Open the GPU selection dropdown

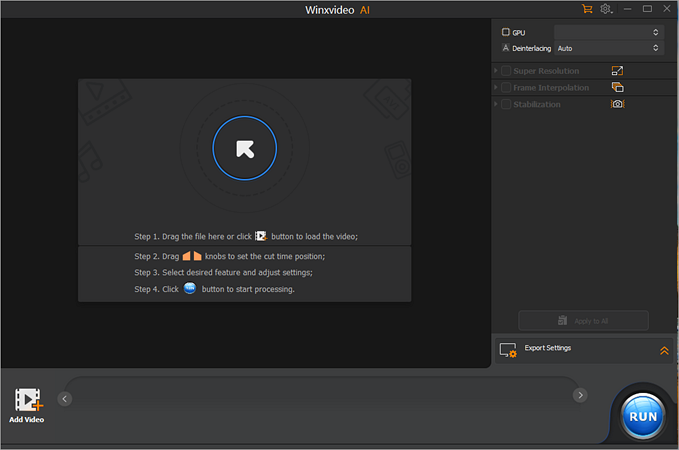tap(608, 32)
